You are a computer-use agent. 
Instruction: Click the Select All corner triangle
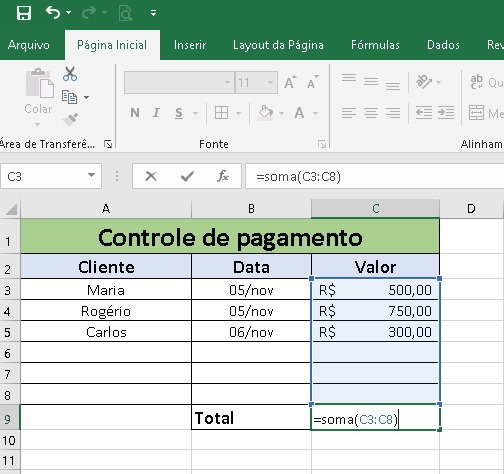(11, 209)
